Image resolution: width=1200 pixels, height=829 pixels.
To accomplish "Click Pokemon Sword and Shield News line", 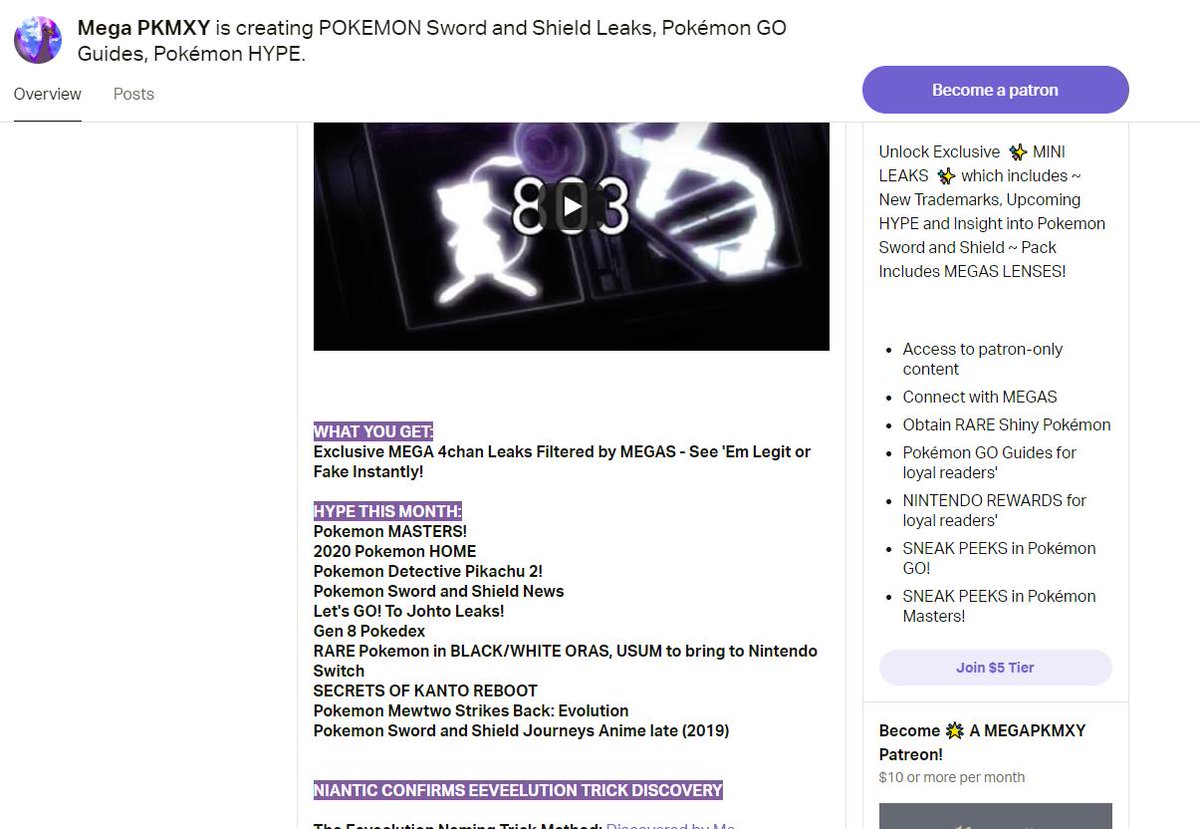I will coord(438,591).
